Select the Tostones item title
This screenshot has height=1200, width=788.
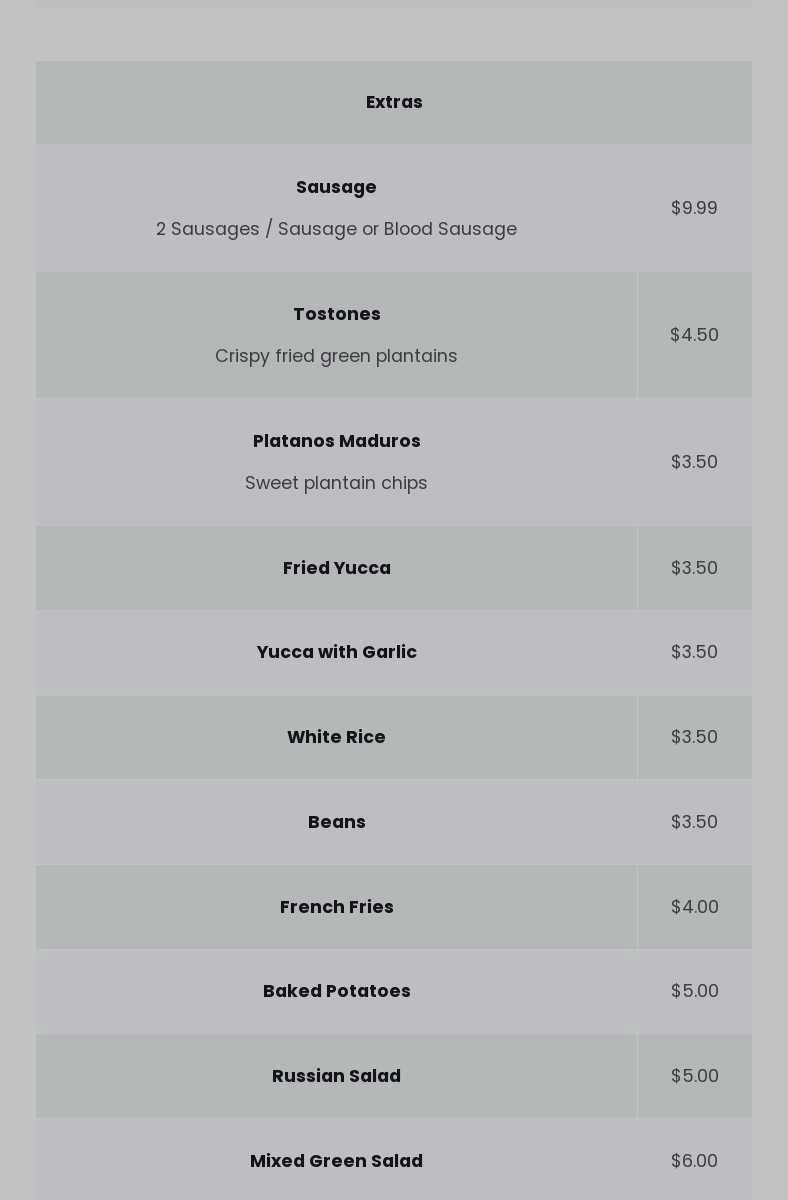pos(336,314)
